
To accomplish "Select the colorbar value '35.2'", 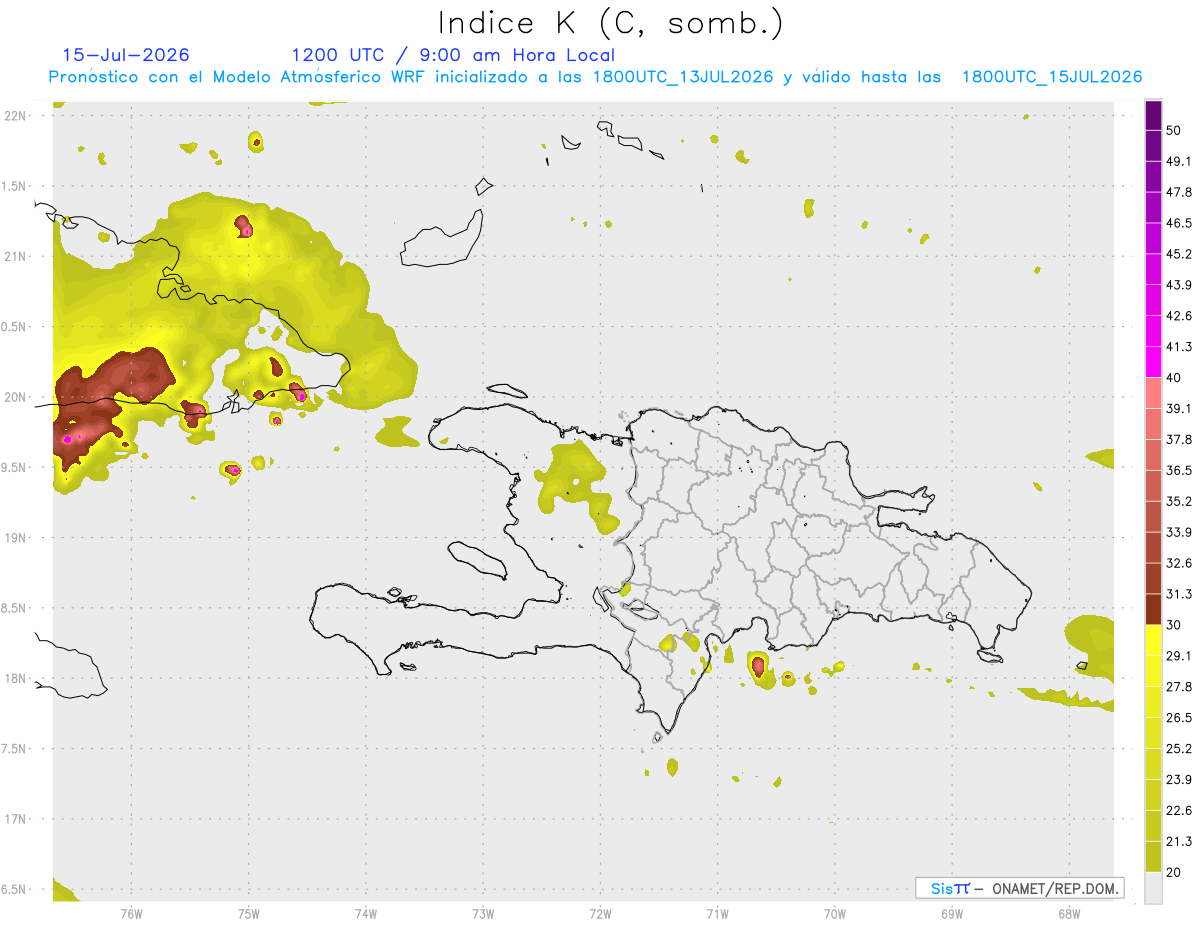I will pos(1178,501).
